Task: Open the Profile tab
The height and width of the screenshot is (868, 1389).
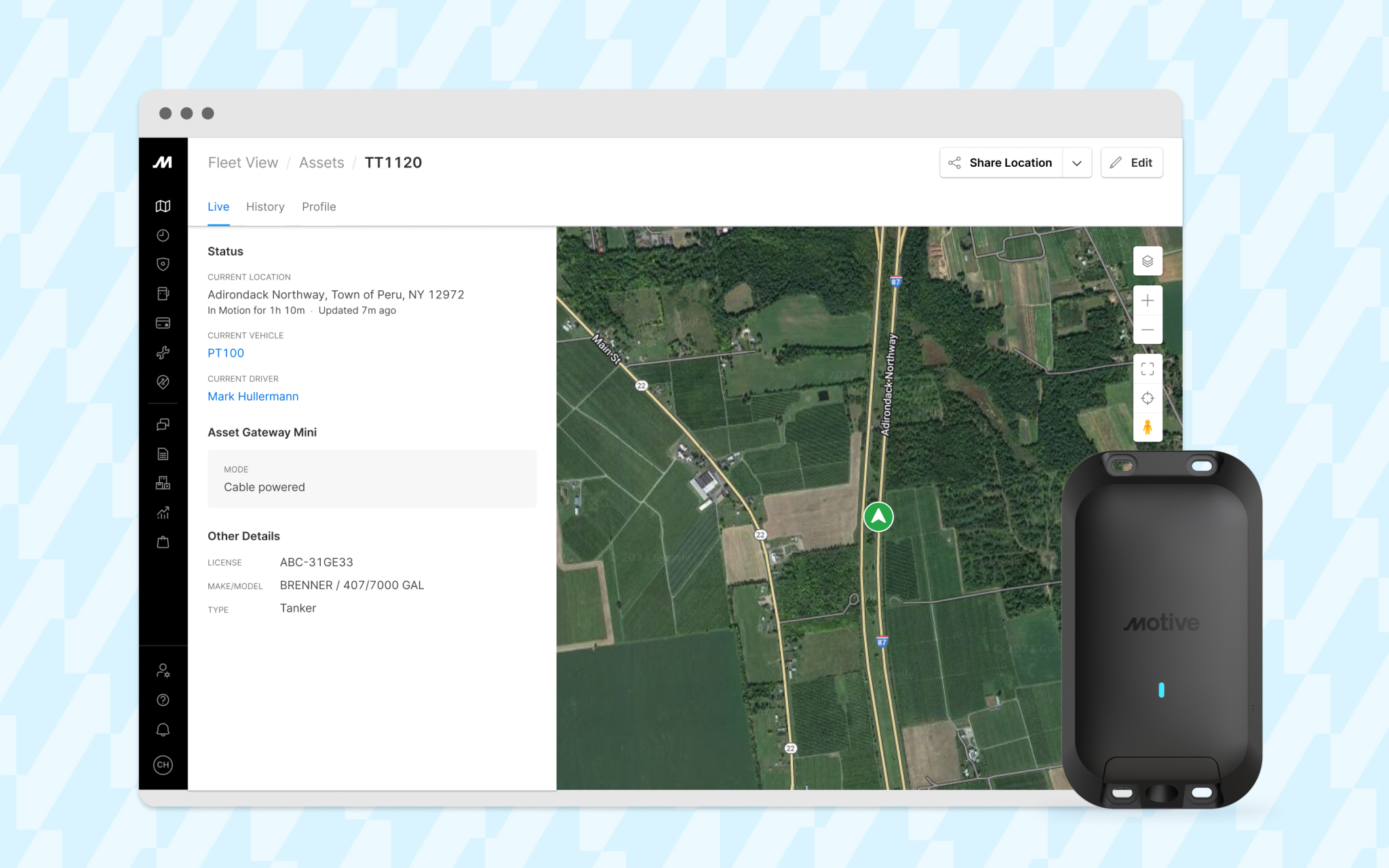Action: [x=319, y=207]
